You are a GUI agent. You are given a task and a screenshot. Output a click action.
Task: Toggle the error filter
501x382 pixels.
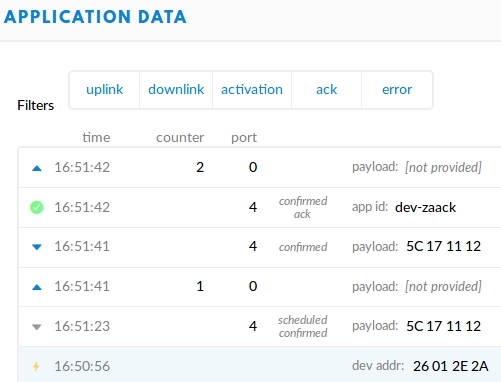pos(397,90)
